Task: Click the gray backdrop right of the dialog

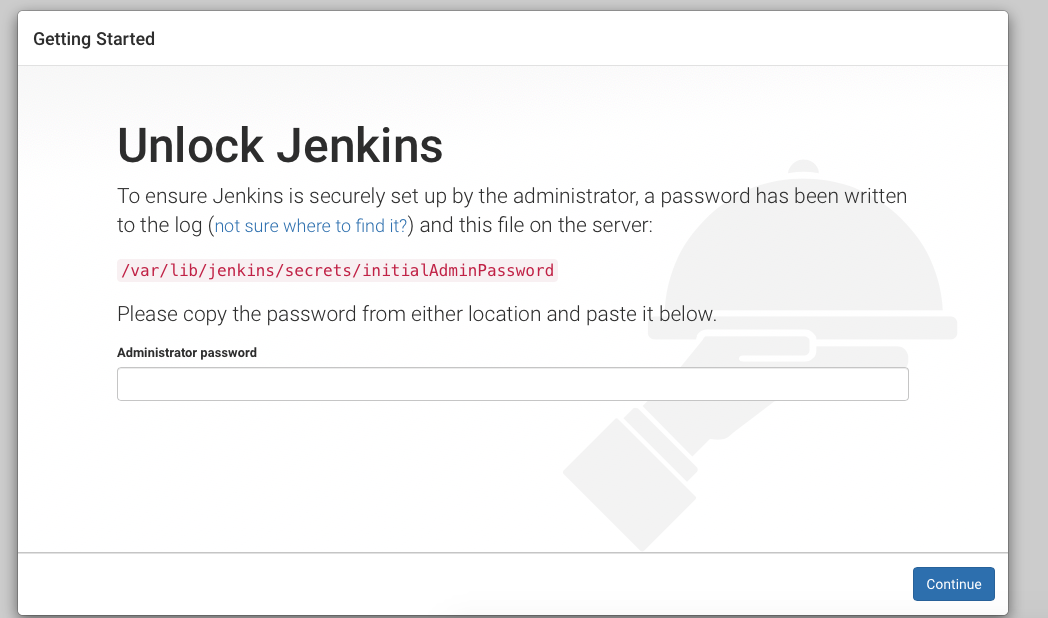Action: [1028, 300]
